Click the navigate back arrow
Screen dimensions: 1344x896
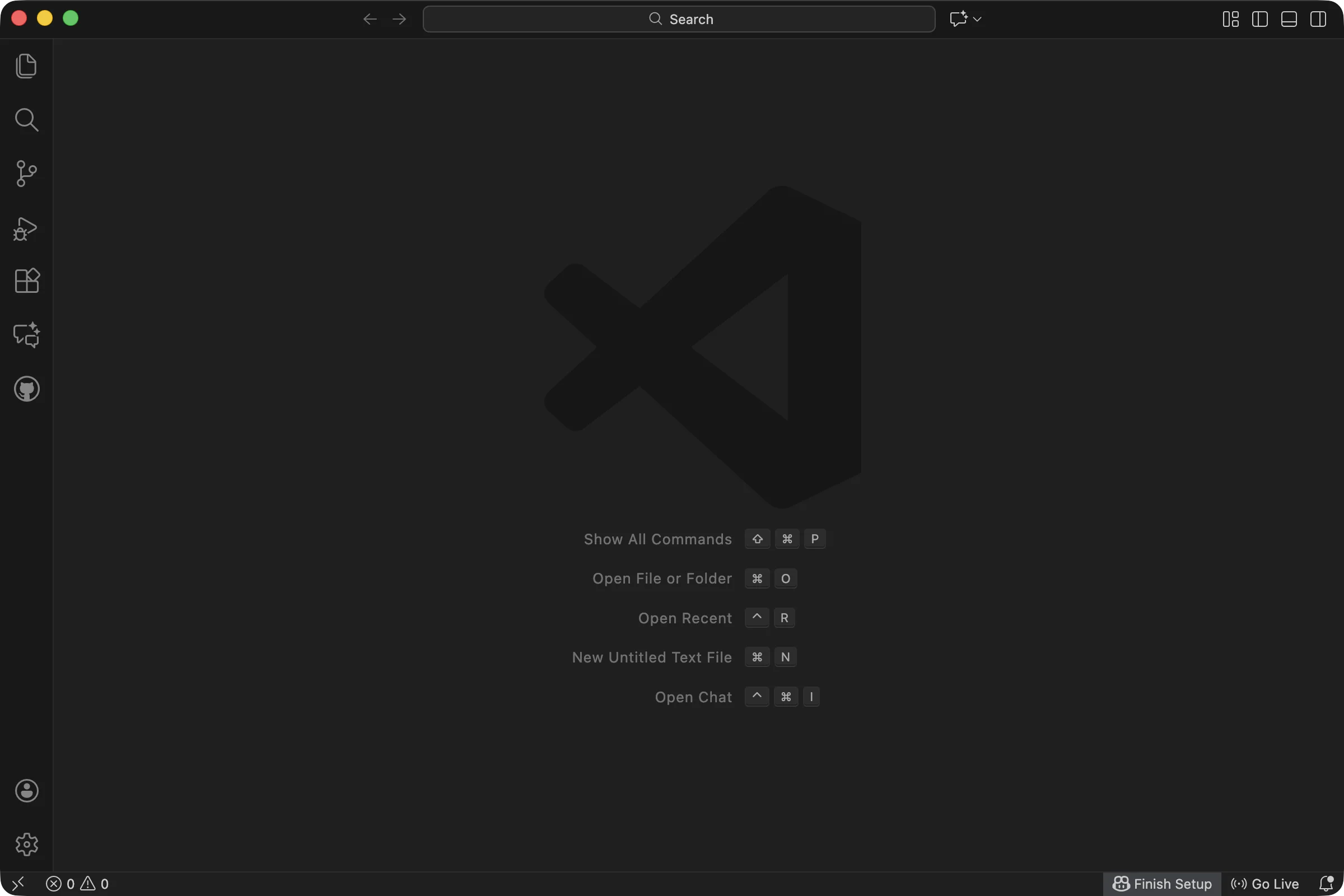click(370, 19)
